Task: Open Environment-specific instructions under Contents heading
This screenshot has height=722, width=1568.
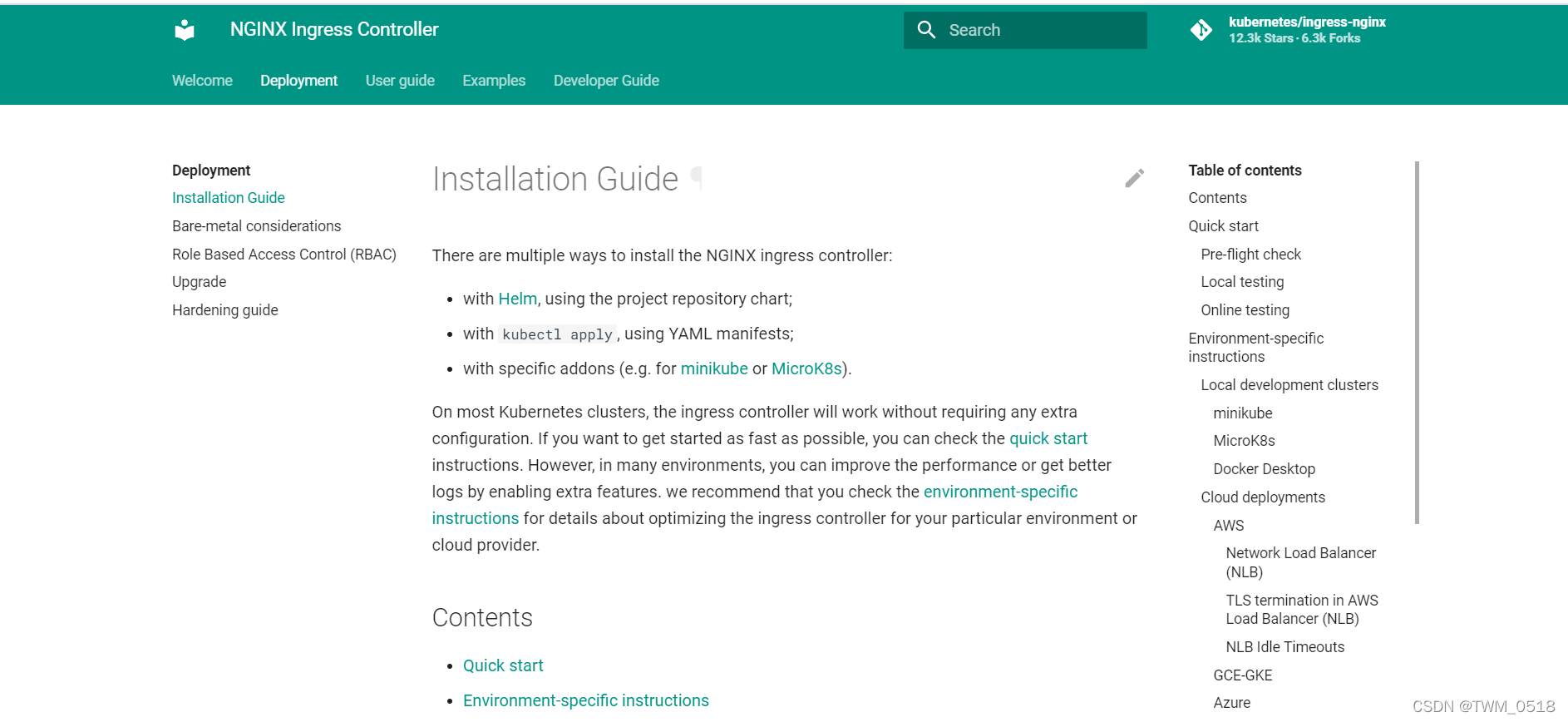Action: (586, 700)
